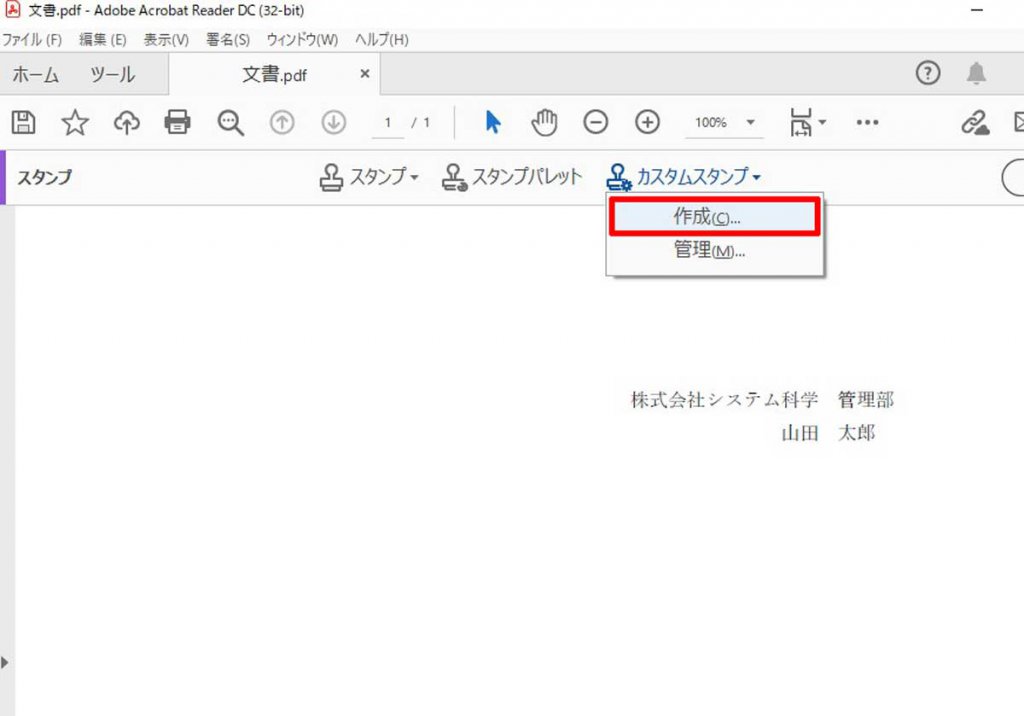1024x716 pixels.
Task: Select the 文書.pdf document tab
Action: click(274, 74)
